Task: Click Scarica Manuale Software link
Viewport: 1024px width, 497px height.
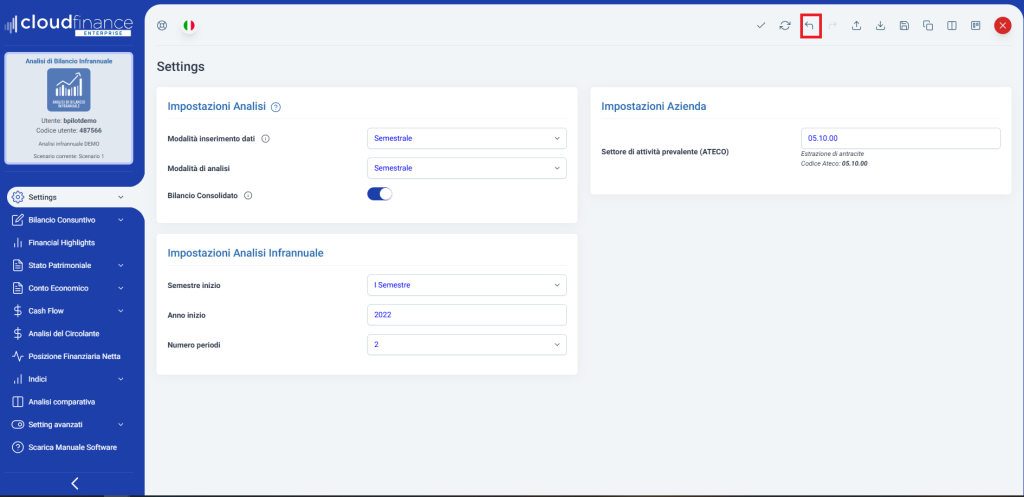Action: (x=72, y=447)
